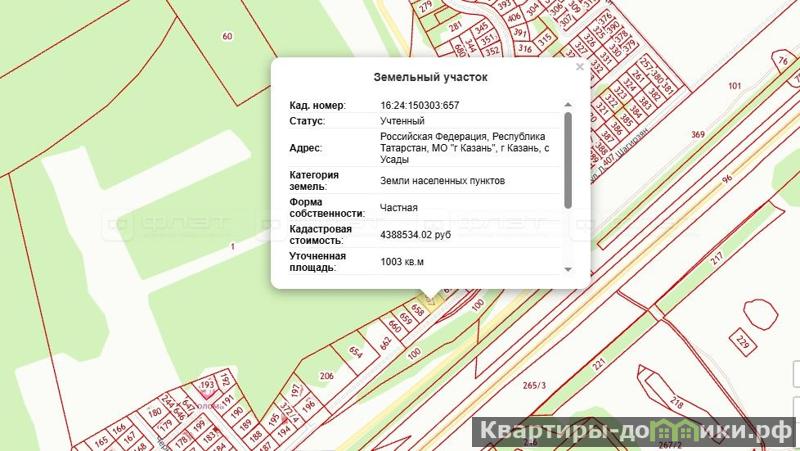Close the Земельный участок popup
Screen dimensions: 800x451
coord(579,68)
